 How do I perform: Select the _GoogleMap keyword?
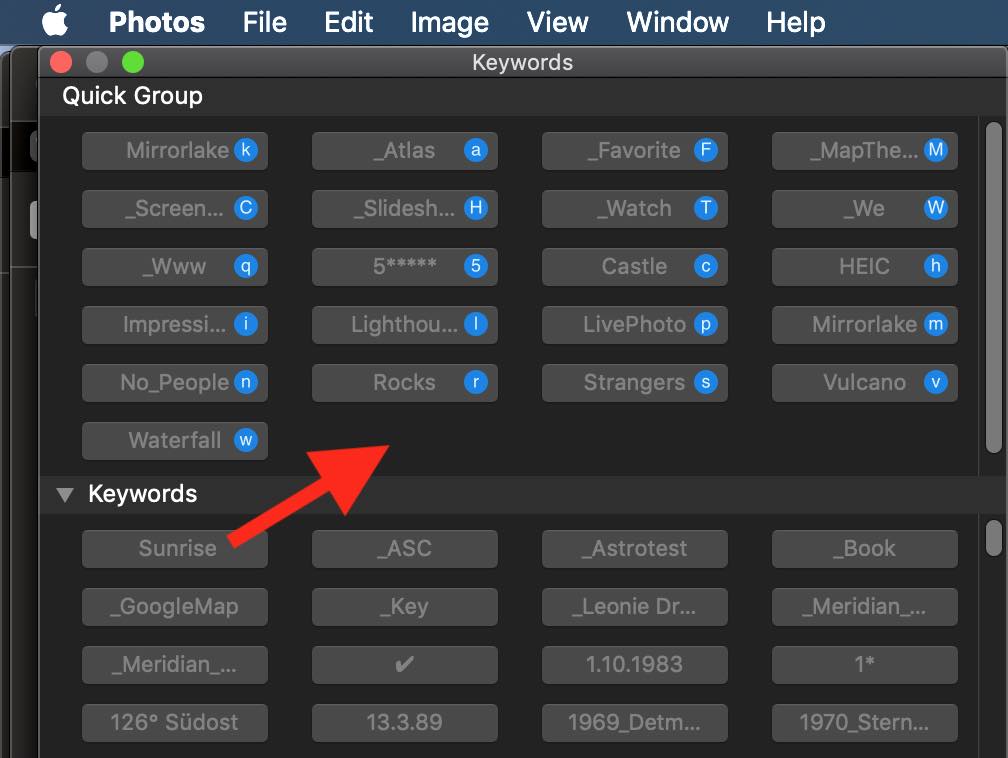click(175, 606)
